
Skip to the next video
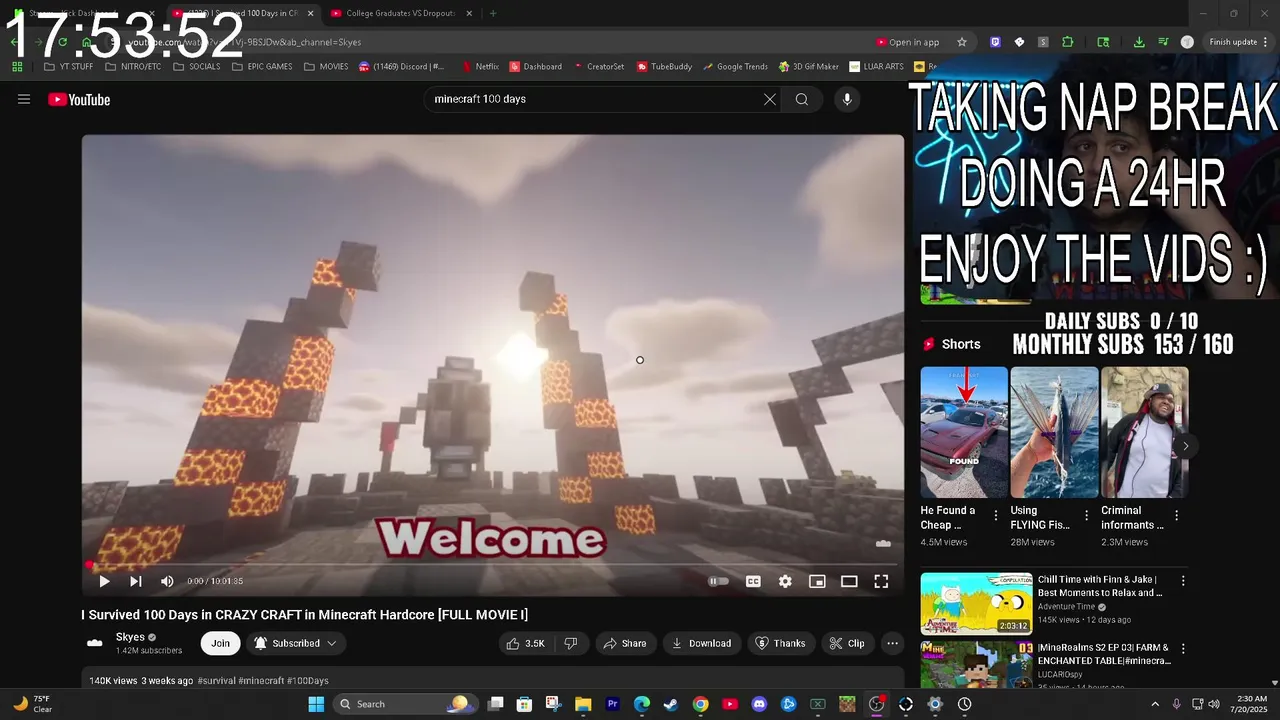pos(136,581)
